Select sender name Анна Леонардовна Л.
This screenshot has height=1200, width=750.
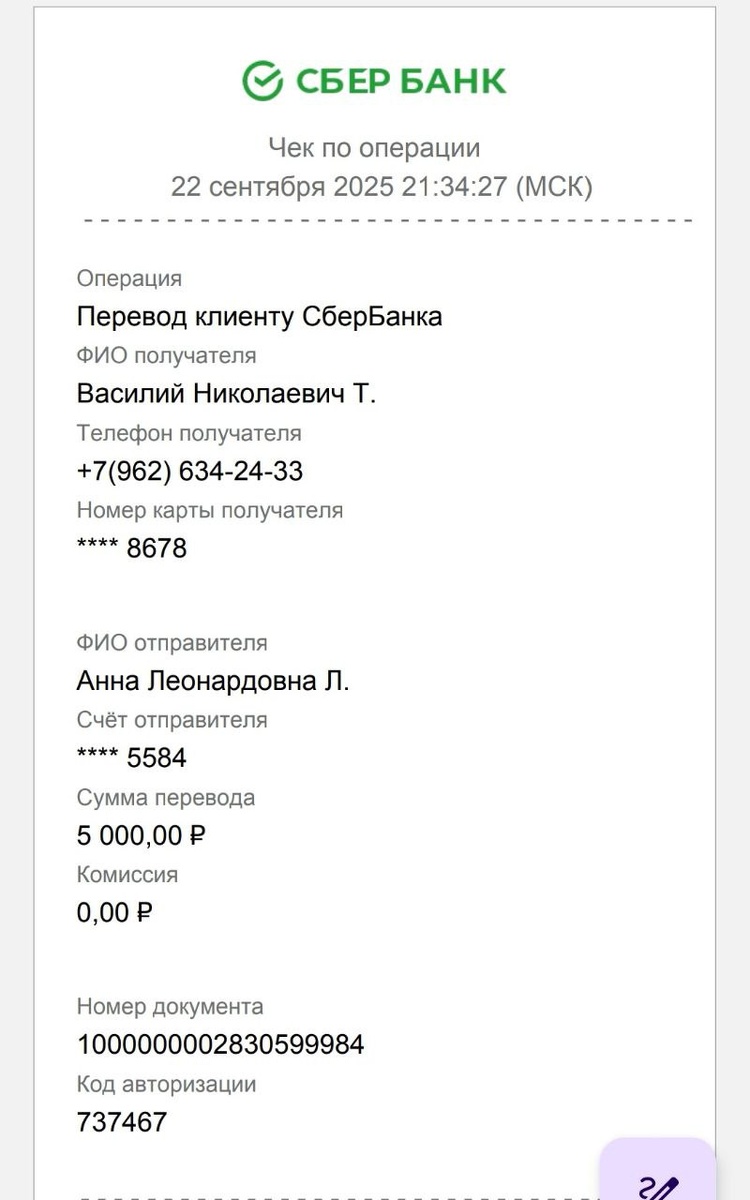(213, 682)
